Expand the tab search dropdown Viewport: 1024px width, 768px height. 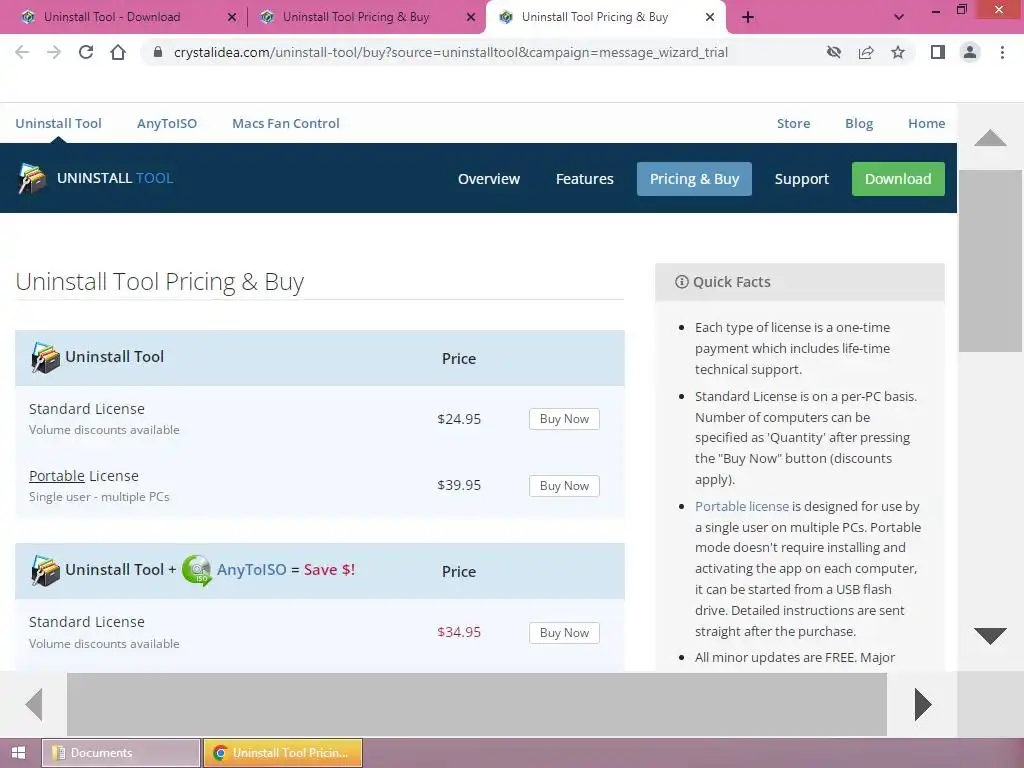point(899,17)
